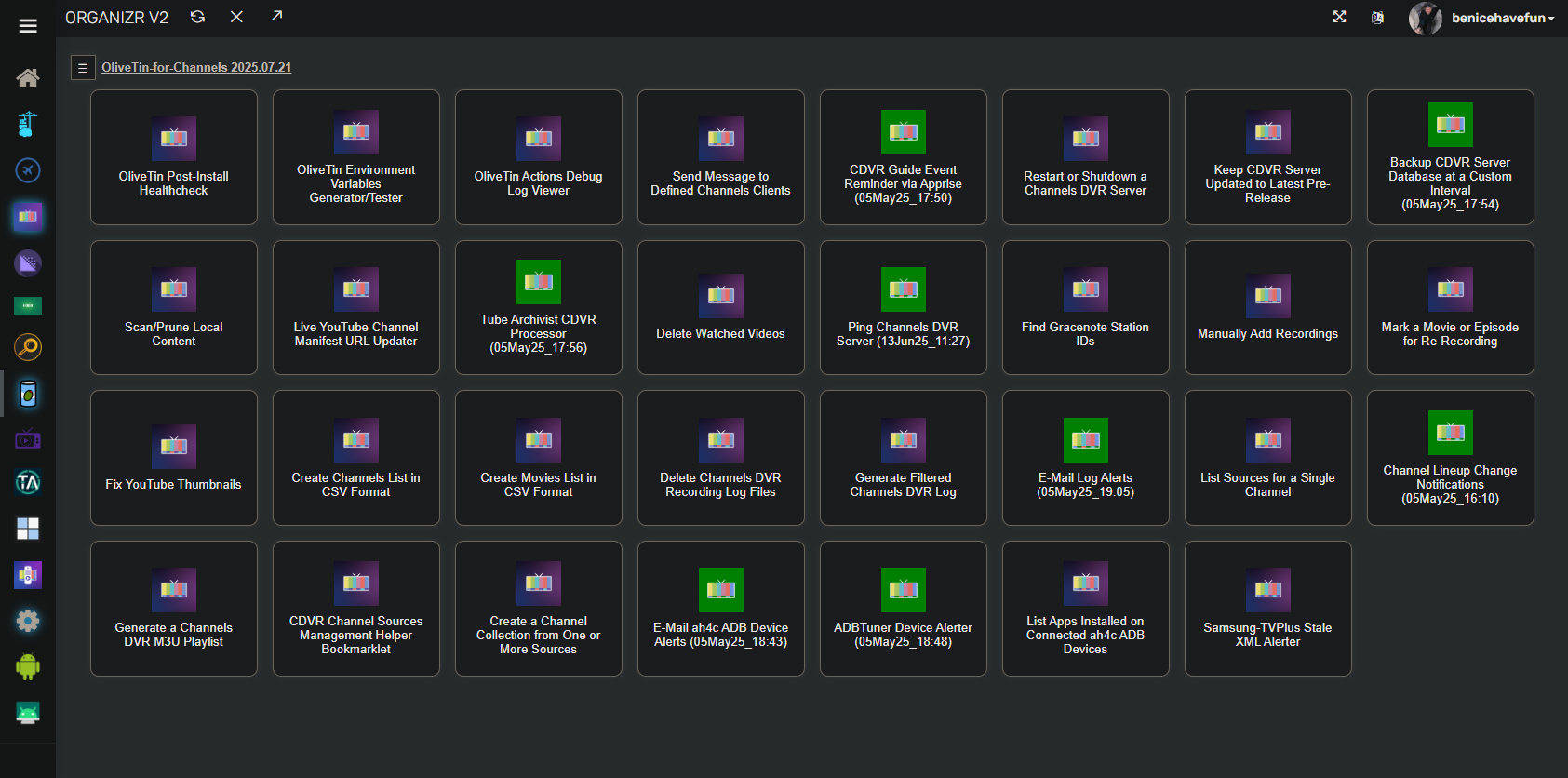Click the user avatar picture

1425,18
